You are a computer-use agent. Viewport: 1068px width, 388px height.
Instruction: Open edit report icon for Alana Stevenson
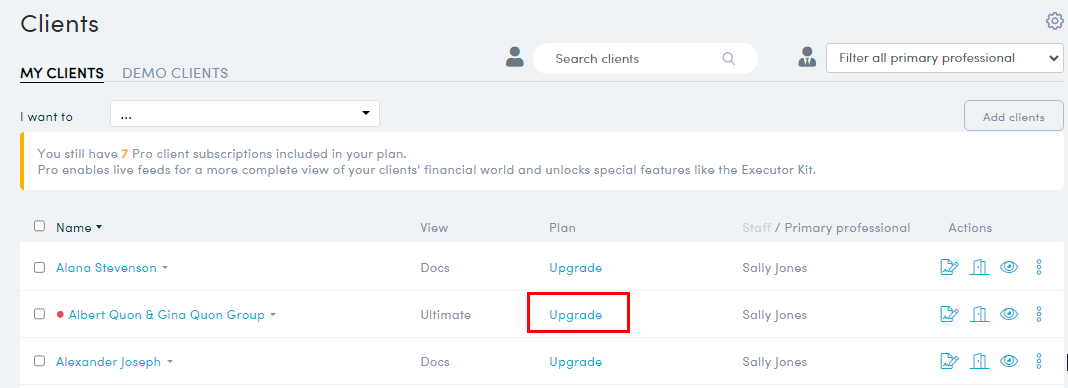pos(949,268)
